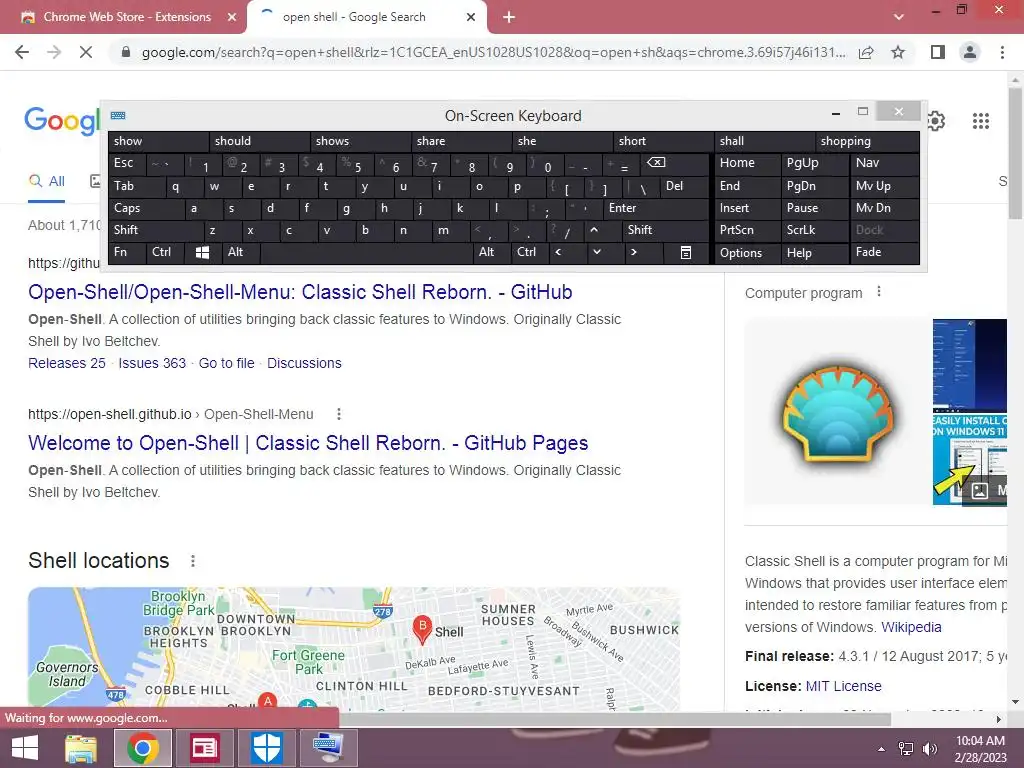Open a new tab with plus button
The height and width of the screenshot is (768, 1024).
pos(509,17)
